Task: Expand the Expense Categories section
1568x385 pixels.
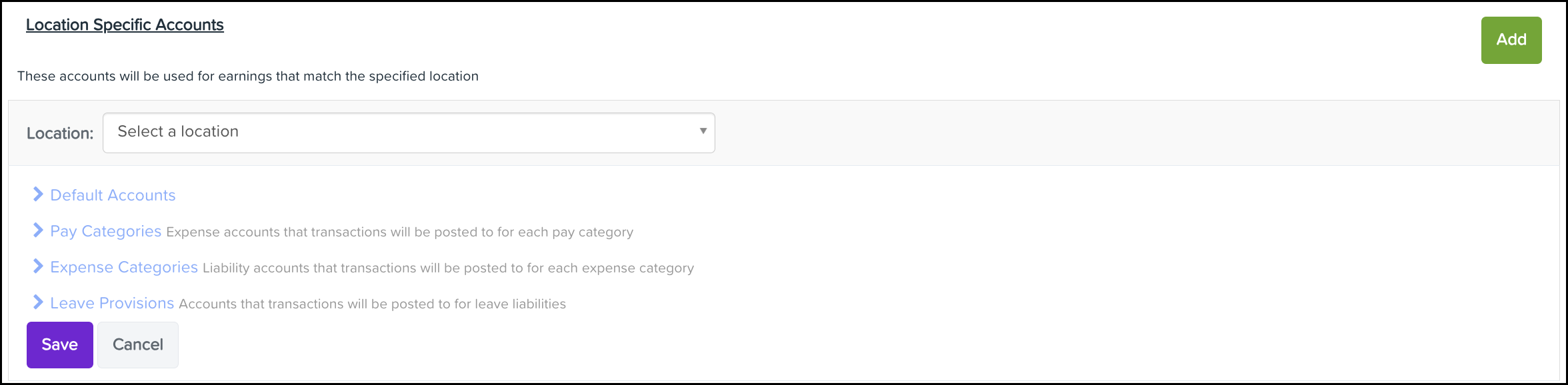Action: click(124, 267)
